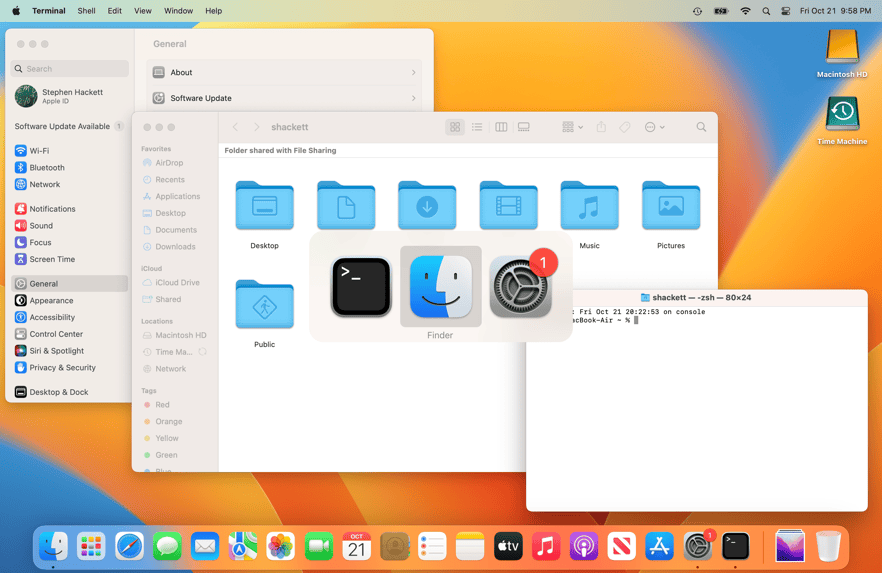Open the Apple menu
Image resolution: width=882 pixels, height=573 pixels.
coord(16,11)
